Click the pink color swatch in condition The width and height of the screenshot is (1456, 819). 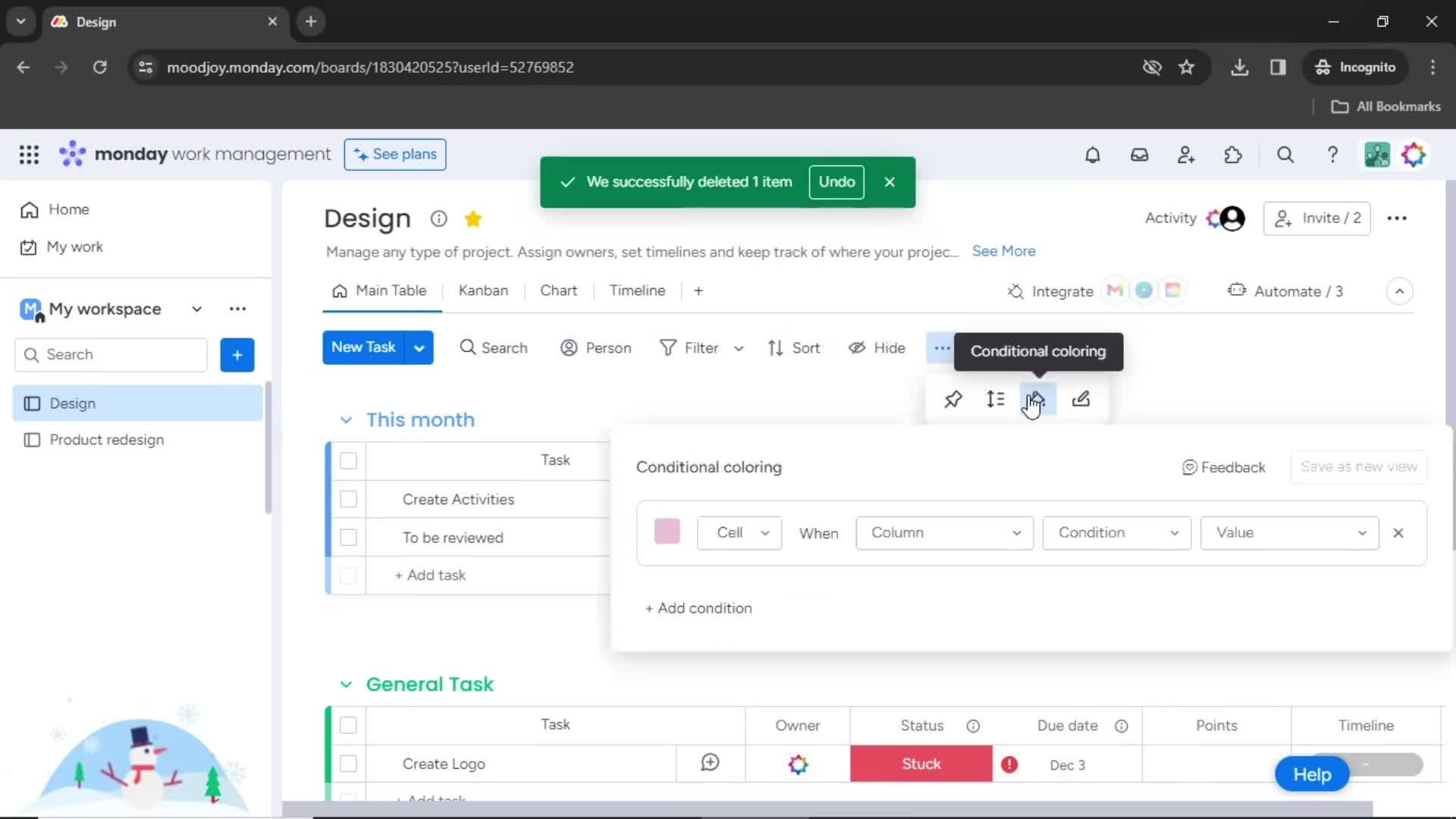click(x=667, y=532)
